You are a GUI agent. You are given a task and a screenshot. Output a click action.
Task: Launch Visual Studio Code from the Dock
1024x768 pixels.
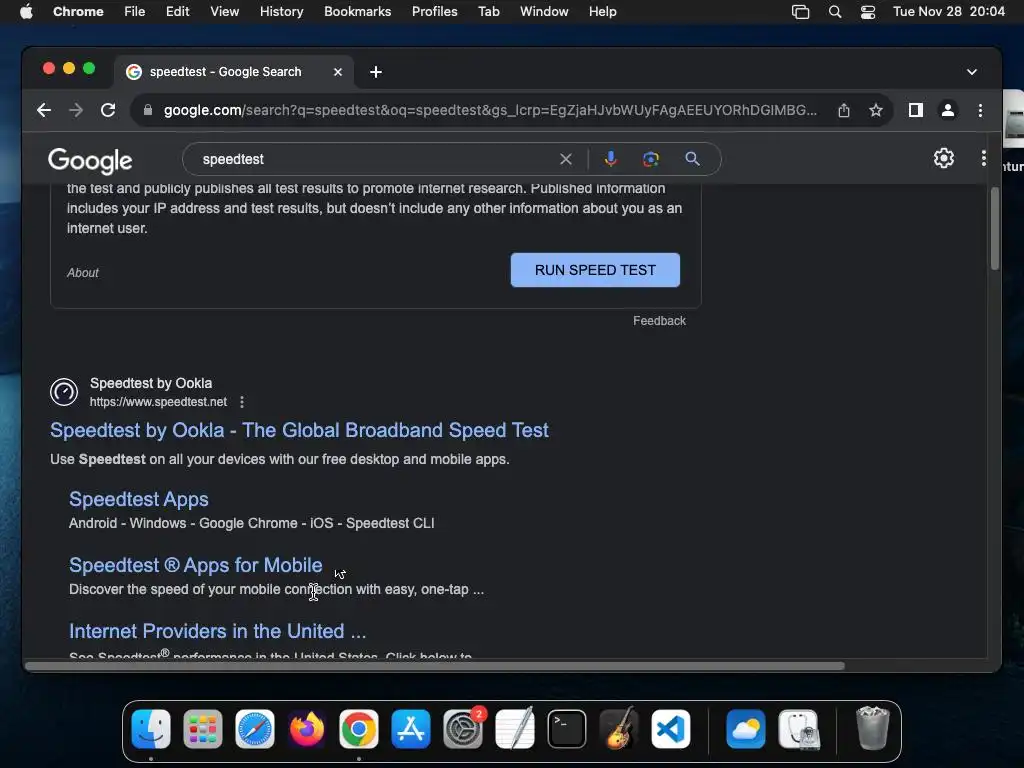point(671,729)
